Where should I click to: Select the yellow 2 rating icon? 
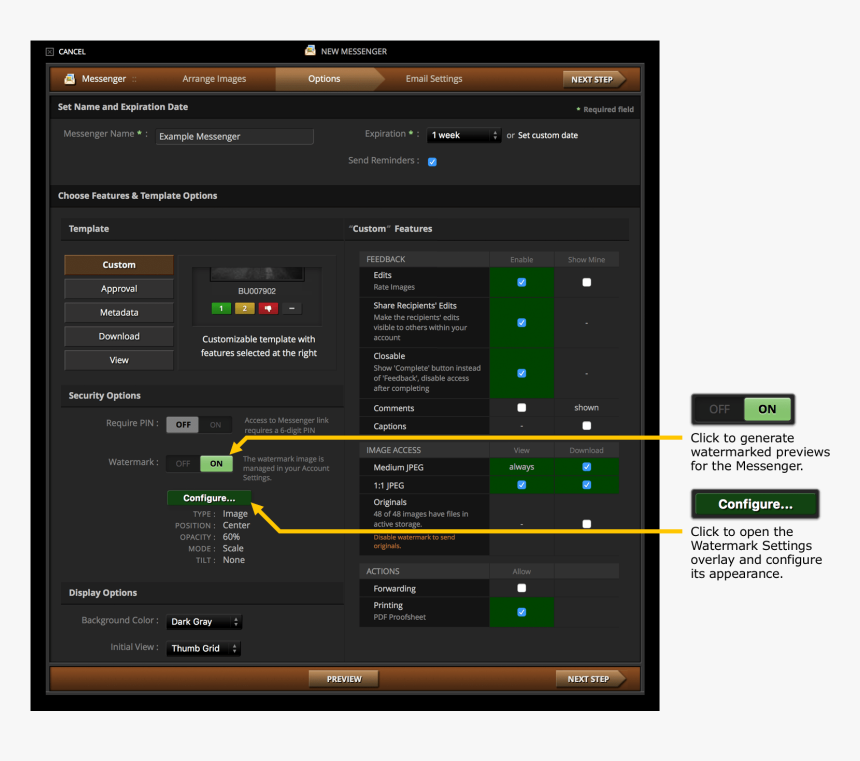point(245,308)
